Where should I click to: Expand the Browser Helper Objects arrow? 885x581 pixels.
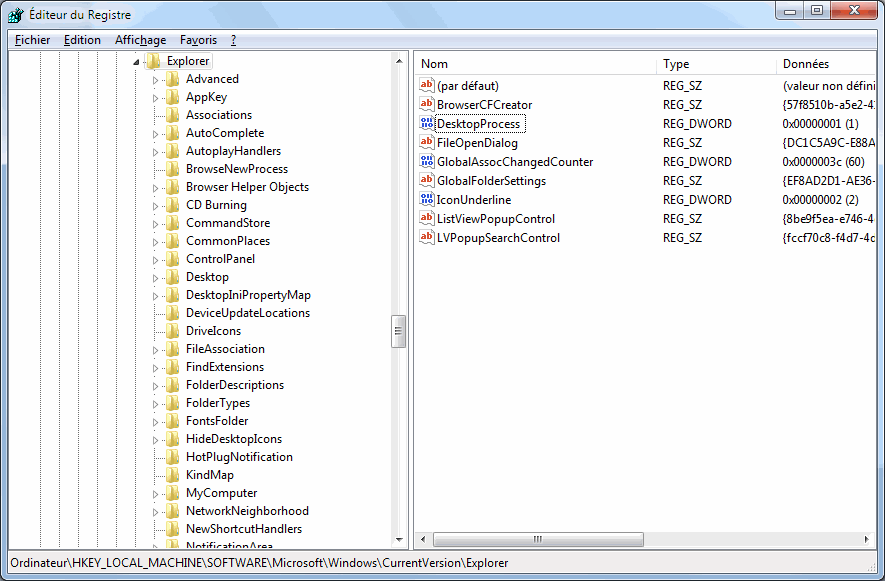click(155, 188)
